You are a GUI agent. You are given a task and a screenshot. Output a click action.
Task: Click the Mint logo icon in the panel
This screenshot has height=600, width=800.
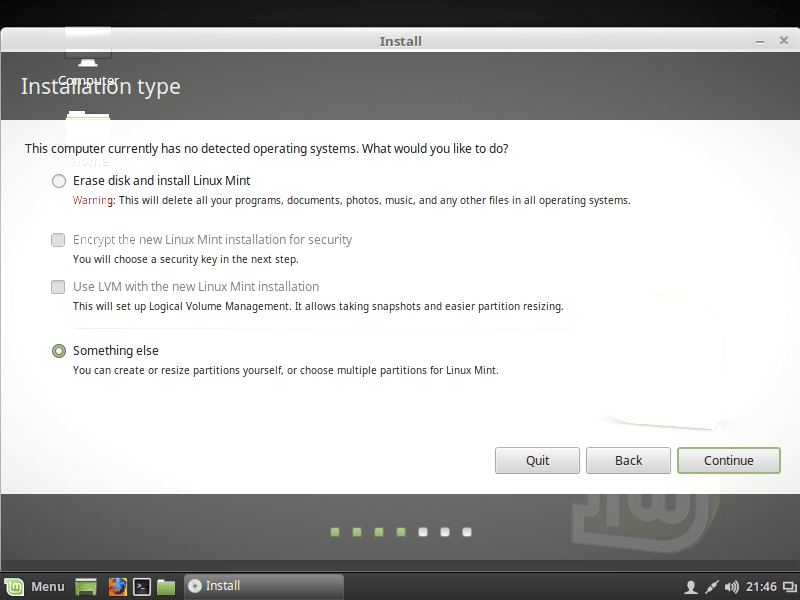coord(14,587)
